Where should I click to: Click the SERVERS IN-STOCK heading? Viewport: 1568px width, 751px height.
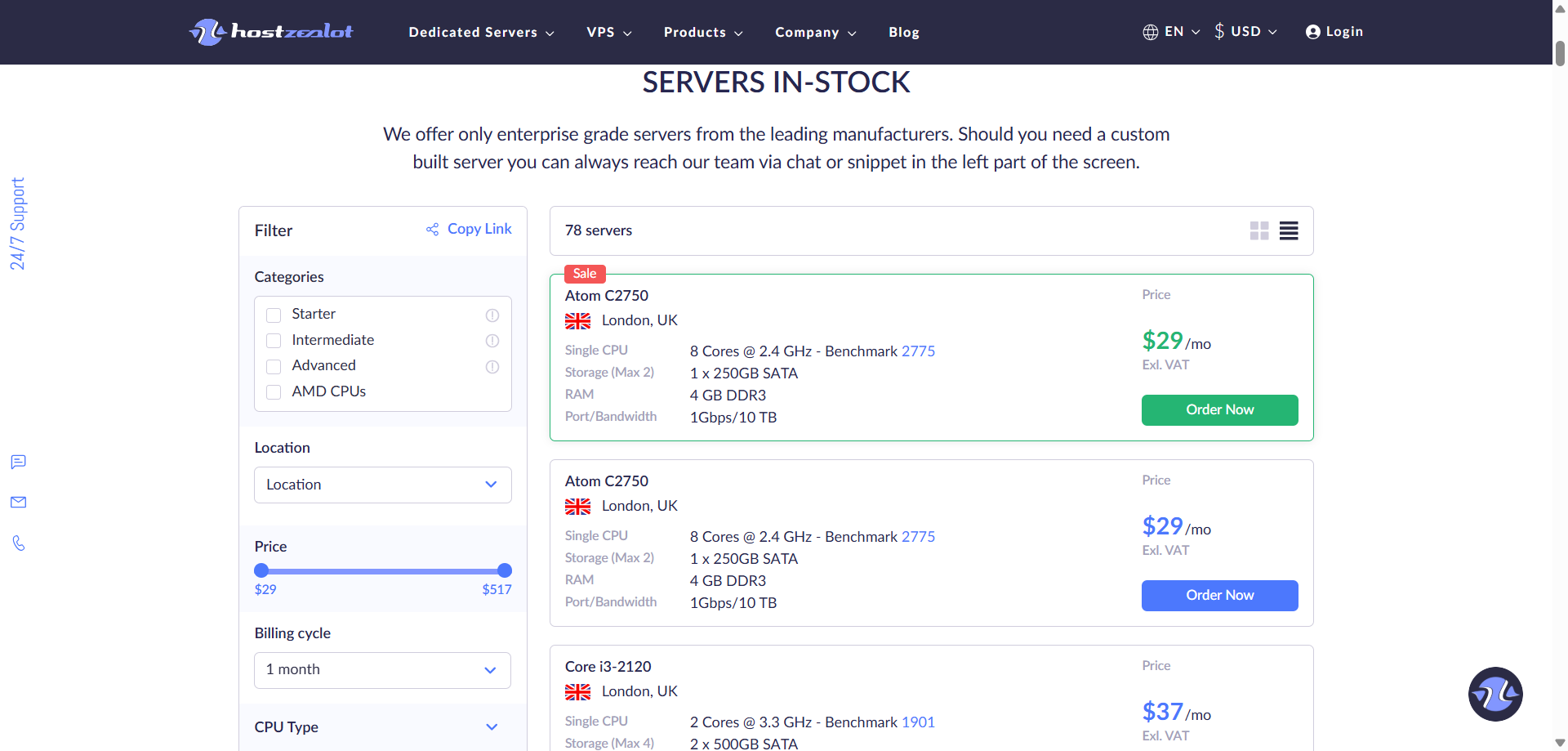pyautogui.click(x=776, y=83)
